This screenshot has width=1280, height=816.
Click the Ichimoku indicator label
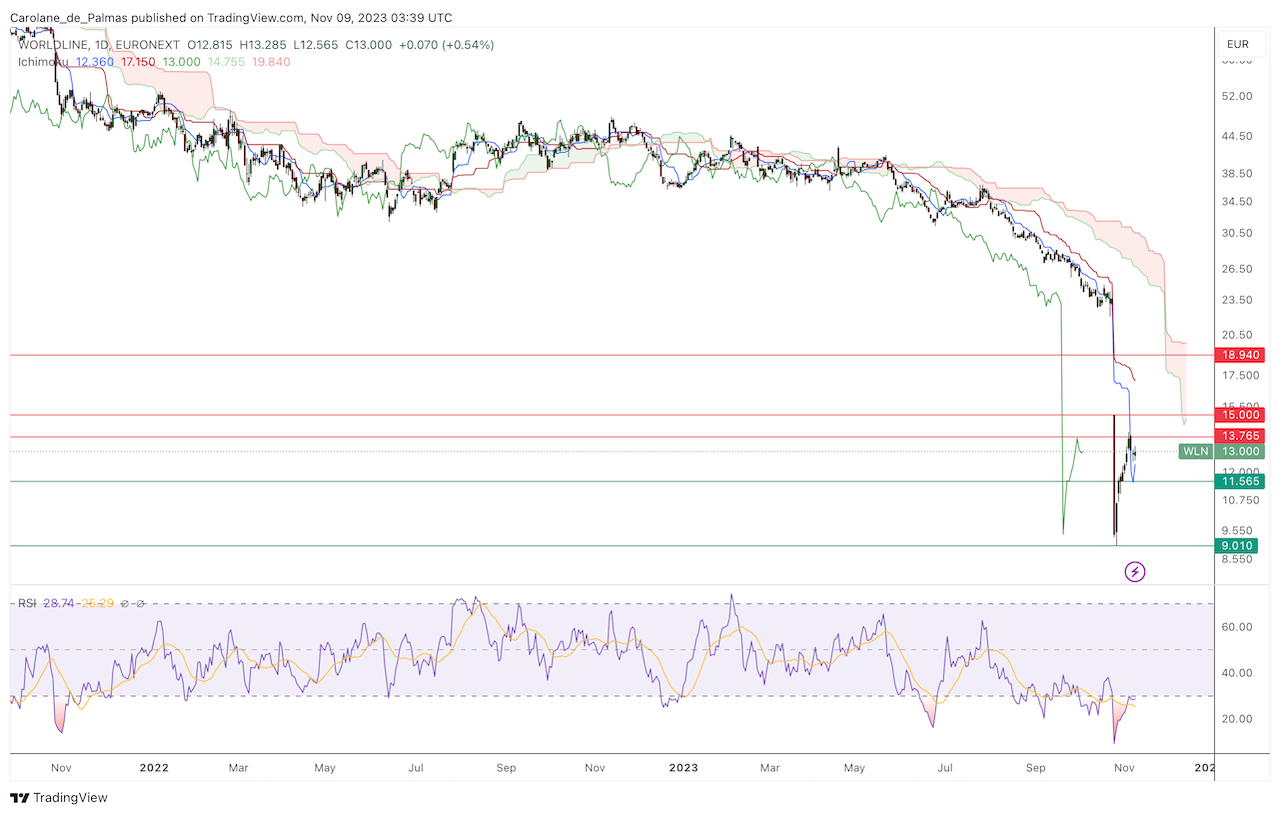pyautogui.click(x=44, y=61)
